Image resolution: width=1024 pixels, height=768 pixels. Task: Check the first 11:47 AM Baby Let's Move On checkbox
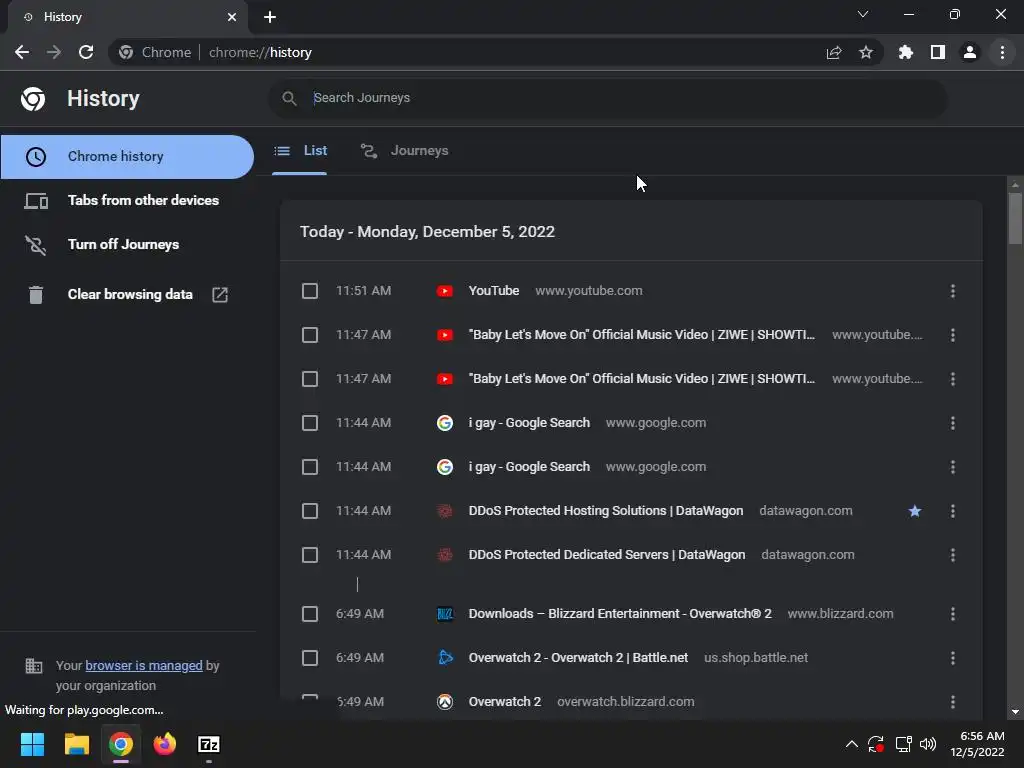[x=310, y=335]
